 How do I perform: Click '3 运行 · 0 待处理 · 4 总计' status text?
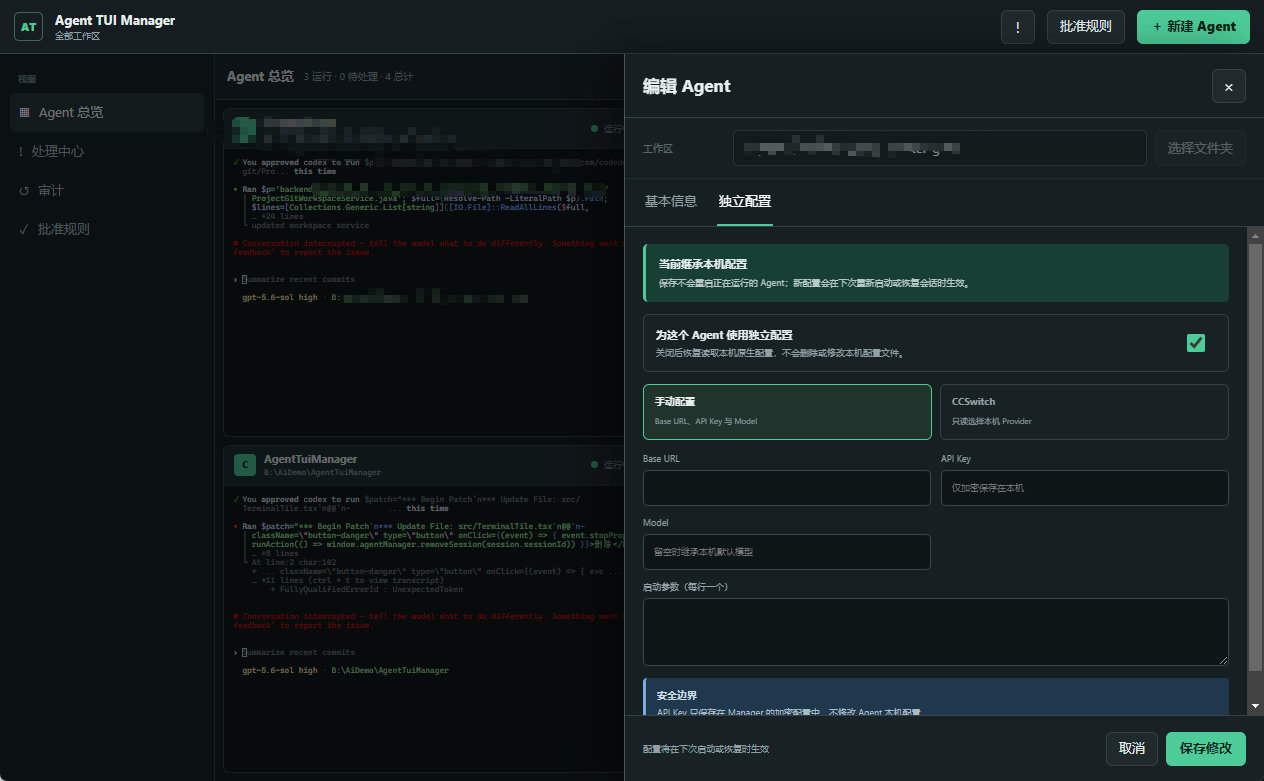coord(359,77)
